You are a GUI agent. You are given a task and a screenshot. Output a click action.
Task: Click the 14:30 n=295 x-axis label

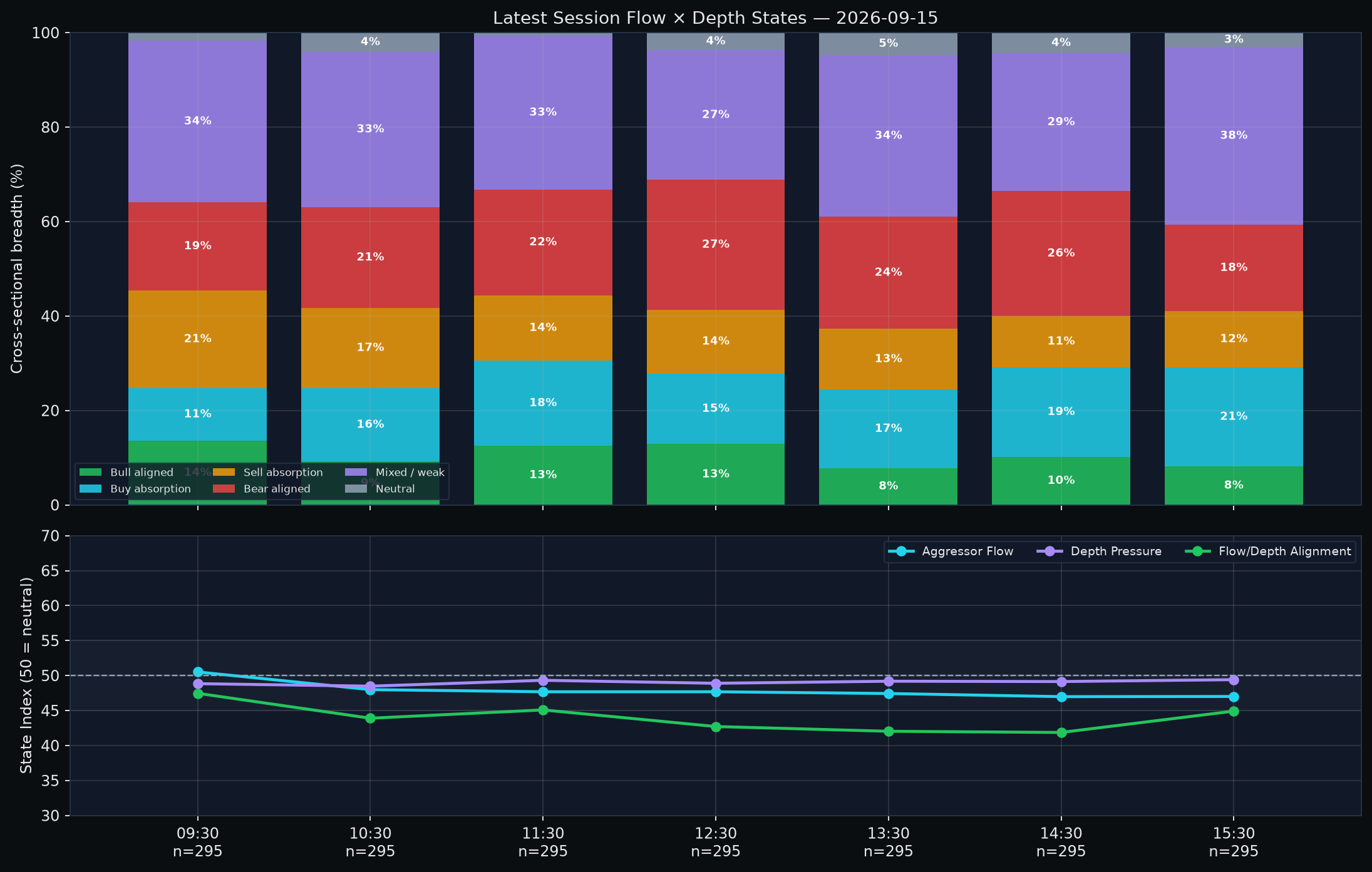pos(1061,843)
